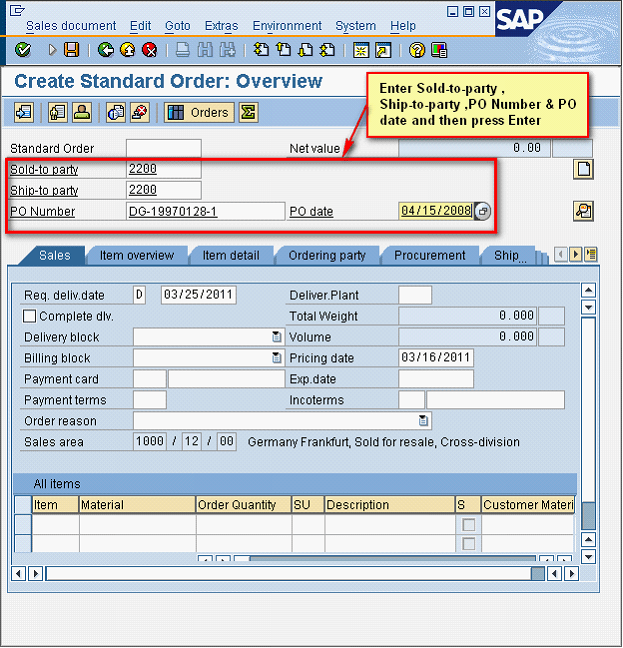Click the configuration search icon below header page icon
Viewport: 623px width, 648px height.
583,211
